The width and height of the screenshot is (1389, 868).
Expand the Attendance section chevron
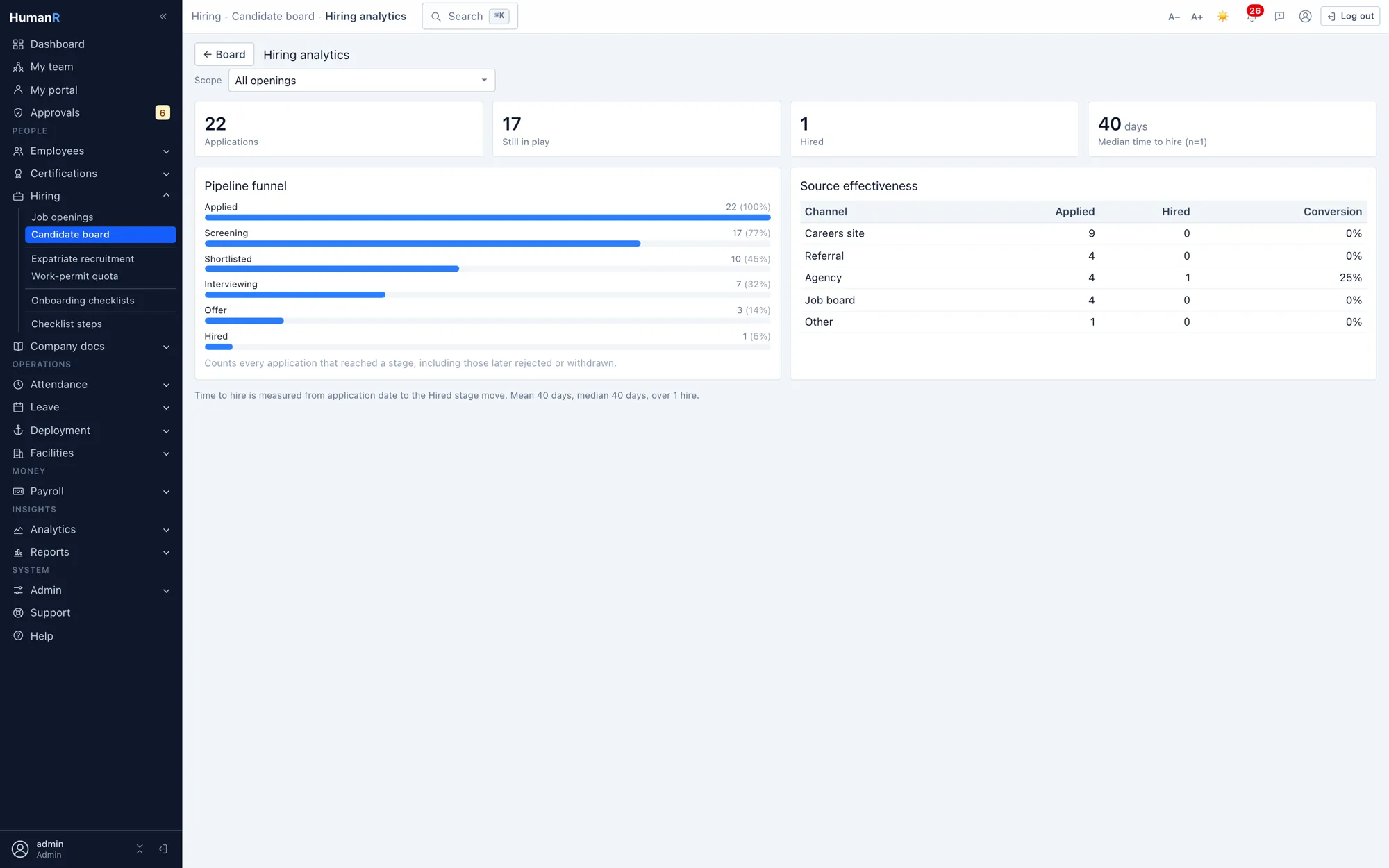coord(167,385)
